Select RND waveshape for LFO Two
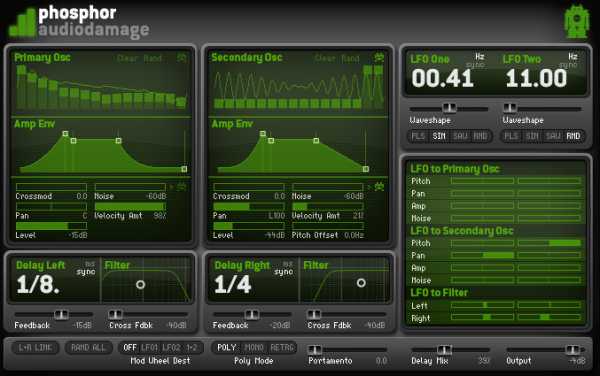The height and width of the screenshot is (376, 600). point(573,136)
